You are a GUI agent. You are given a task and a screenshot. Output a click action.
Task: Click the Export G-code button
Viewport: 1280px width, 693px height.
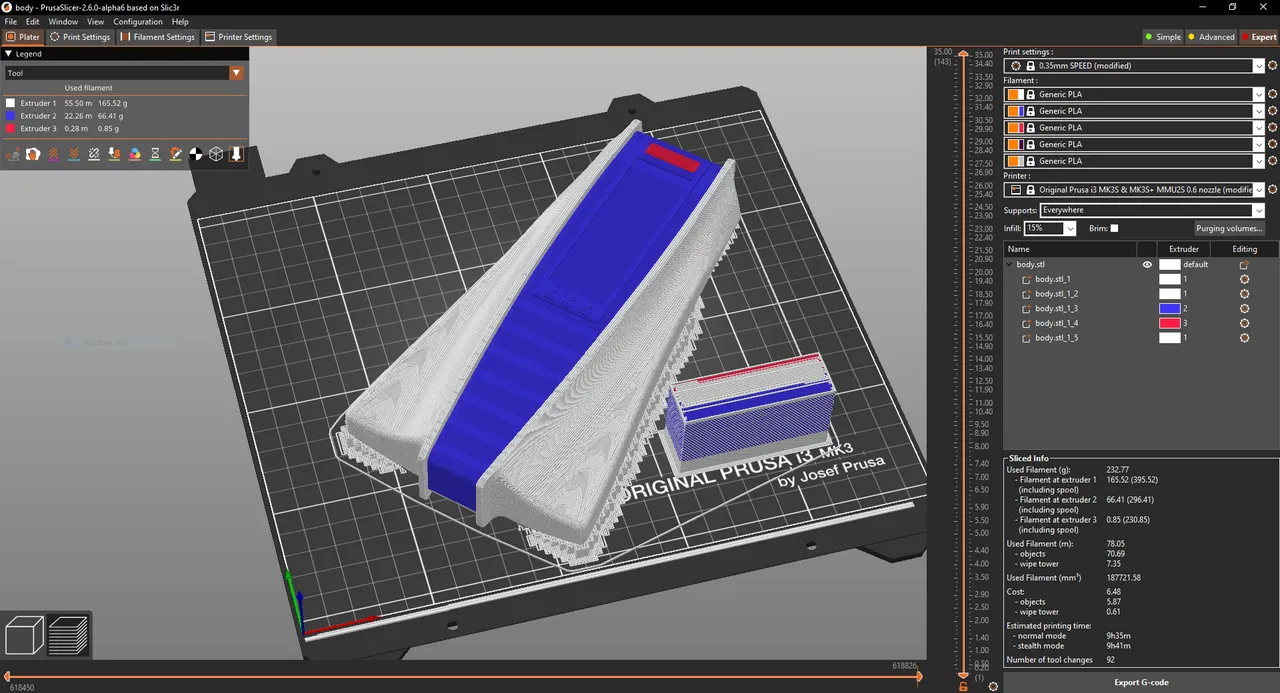[x=1141, y=682]
